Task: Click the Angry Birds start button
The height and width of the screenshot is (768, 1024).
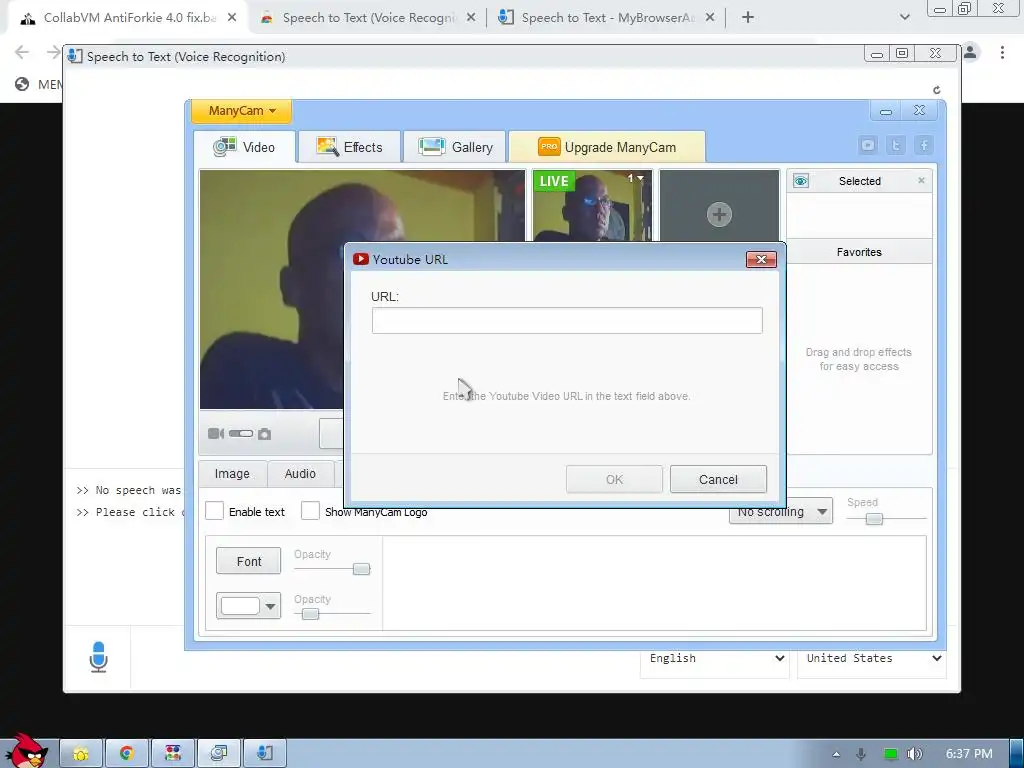Action: point(26,751)
